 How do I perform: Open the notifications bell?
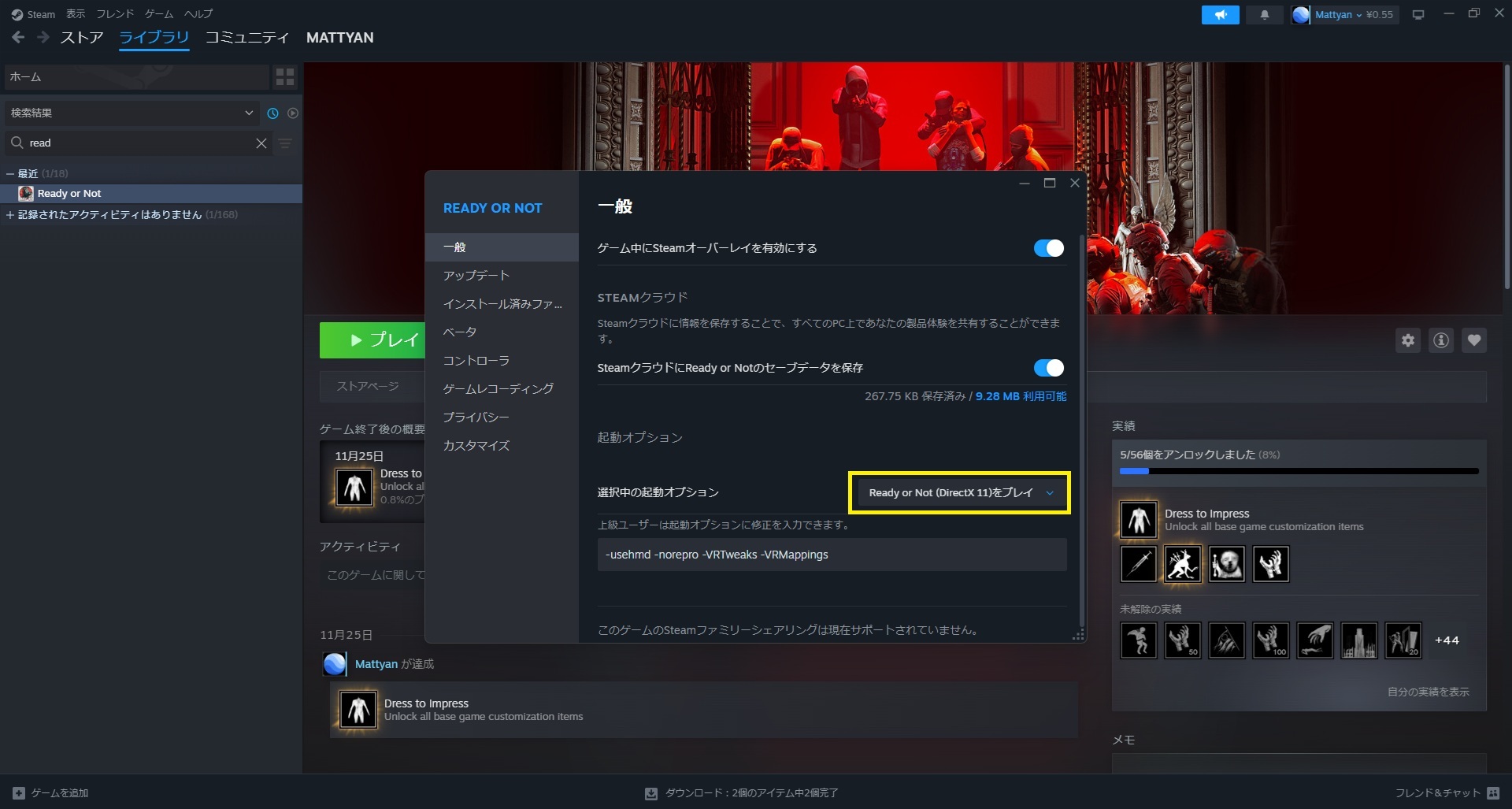click(x=1265, y=15)
